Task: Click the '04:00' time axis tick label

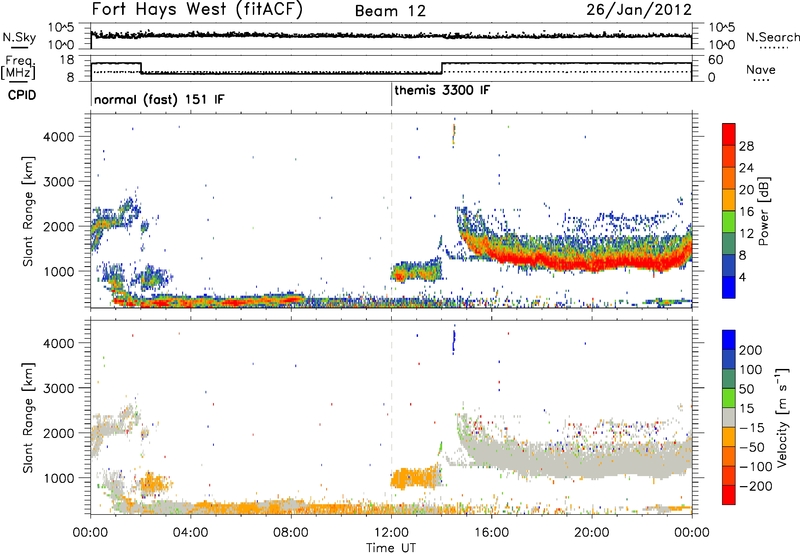Action: coord(191,533)
